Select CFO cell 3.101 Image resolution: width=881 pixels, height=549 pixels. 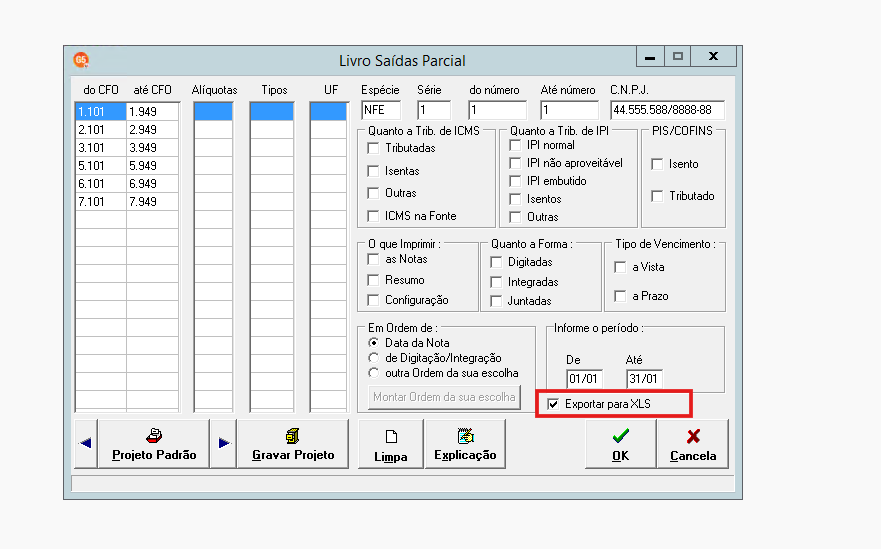(101, 147)
